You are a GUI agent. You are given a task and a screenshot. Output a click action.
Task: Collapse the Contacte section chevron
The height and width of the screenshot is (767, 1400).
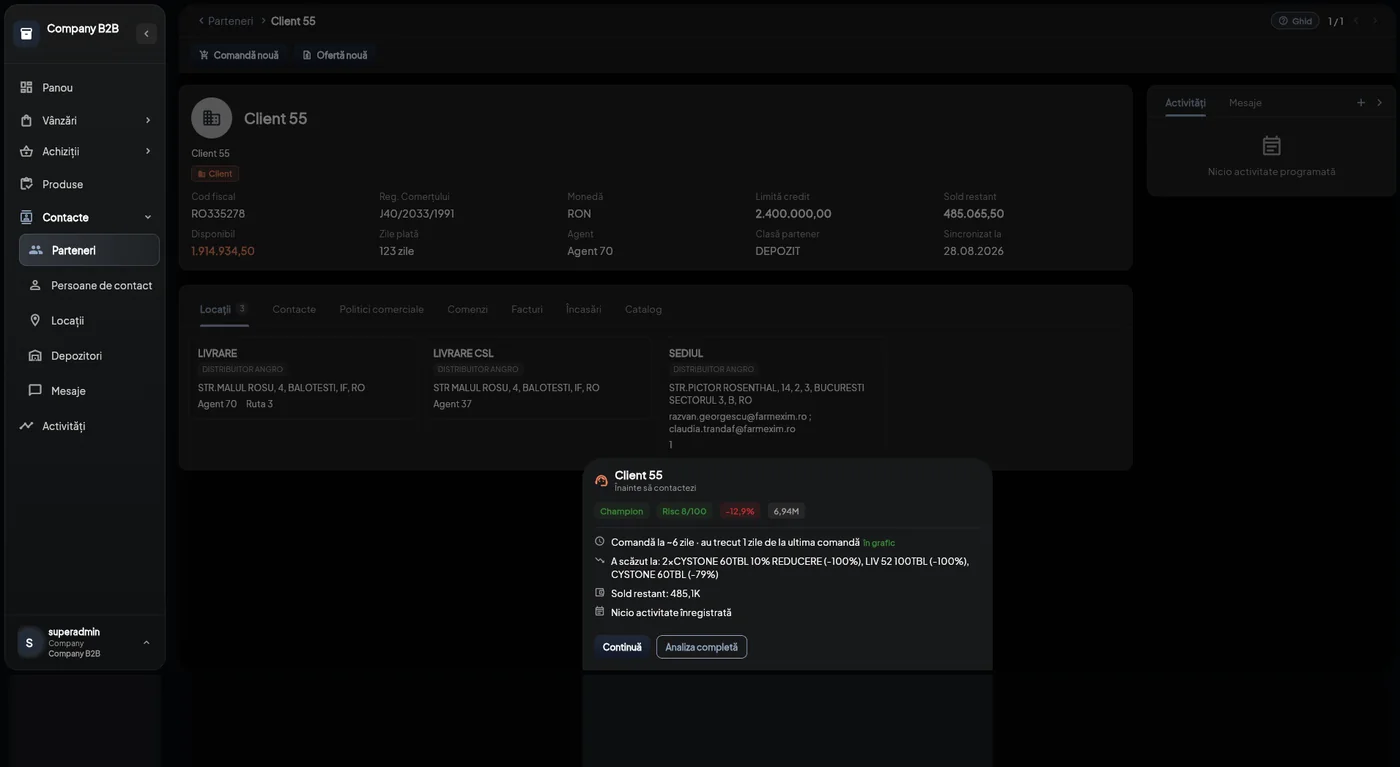pyautogui.click(x=148, y=217)
